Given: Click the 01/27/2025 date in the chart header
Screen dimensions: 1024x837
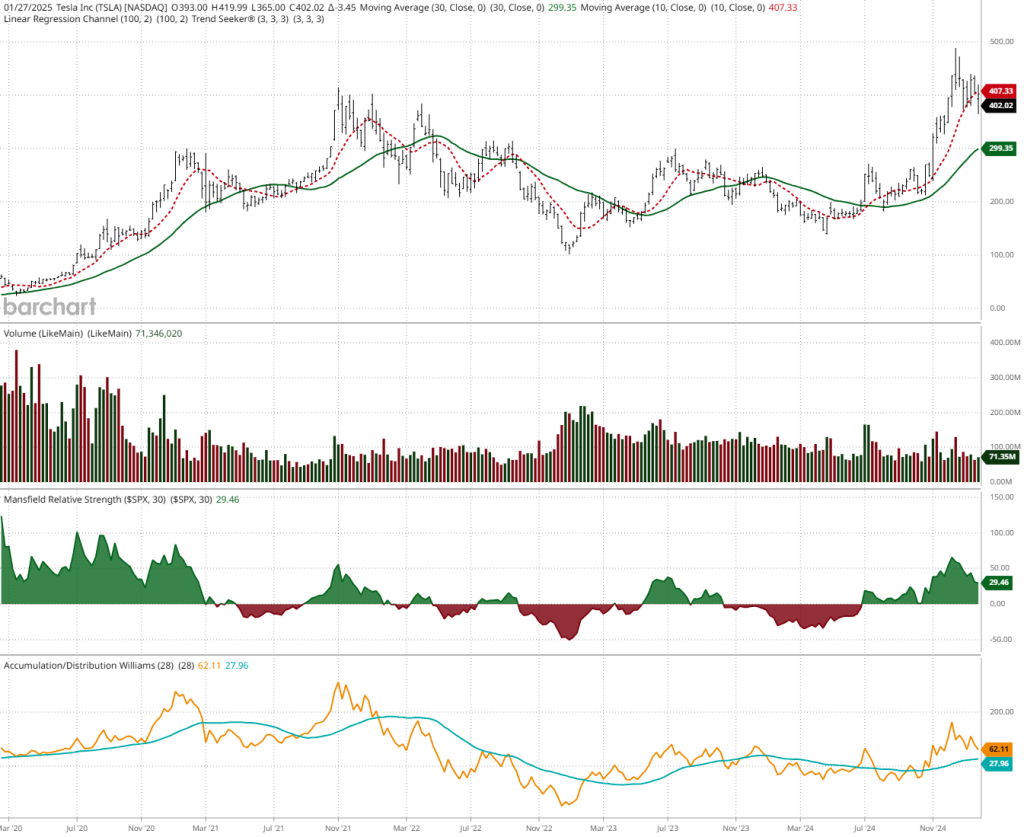Looking at the screenshot, I should (24, 7).
